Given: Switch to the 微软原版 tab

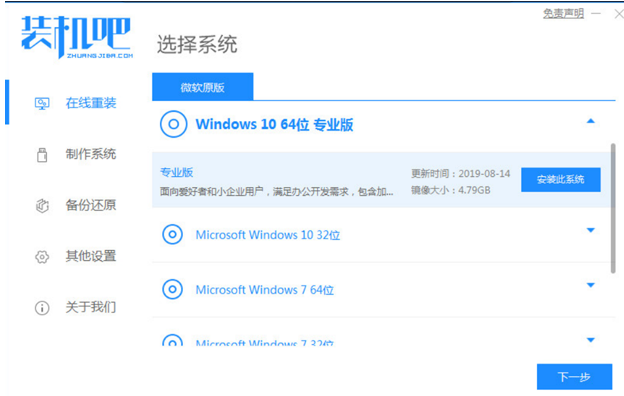Looking at the screenshot, I should (203, 87).
